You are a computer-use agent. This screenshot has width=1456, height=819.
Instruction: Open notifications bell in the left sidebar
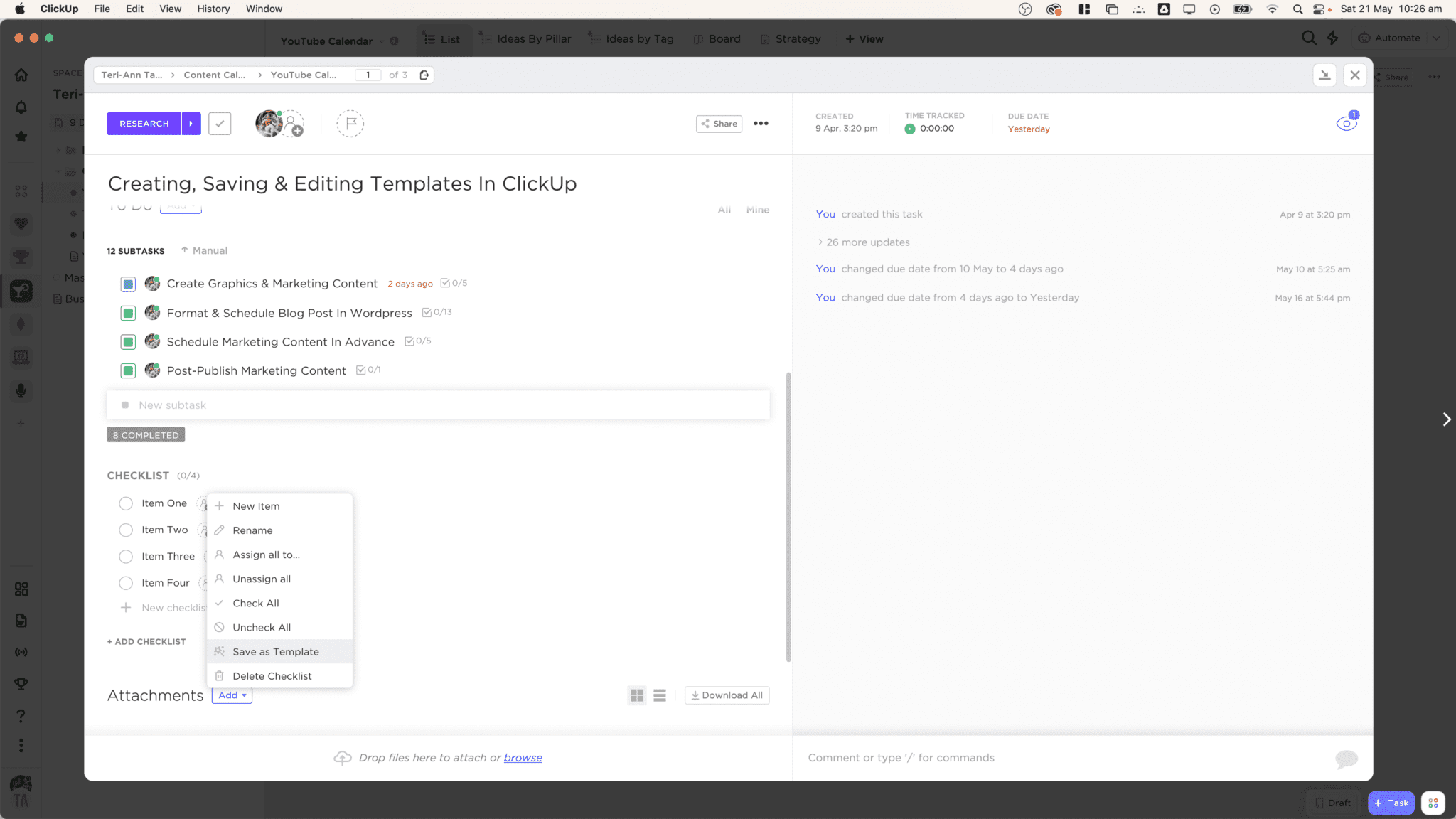21,105
